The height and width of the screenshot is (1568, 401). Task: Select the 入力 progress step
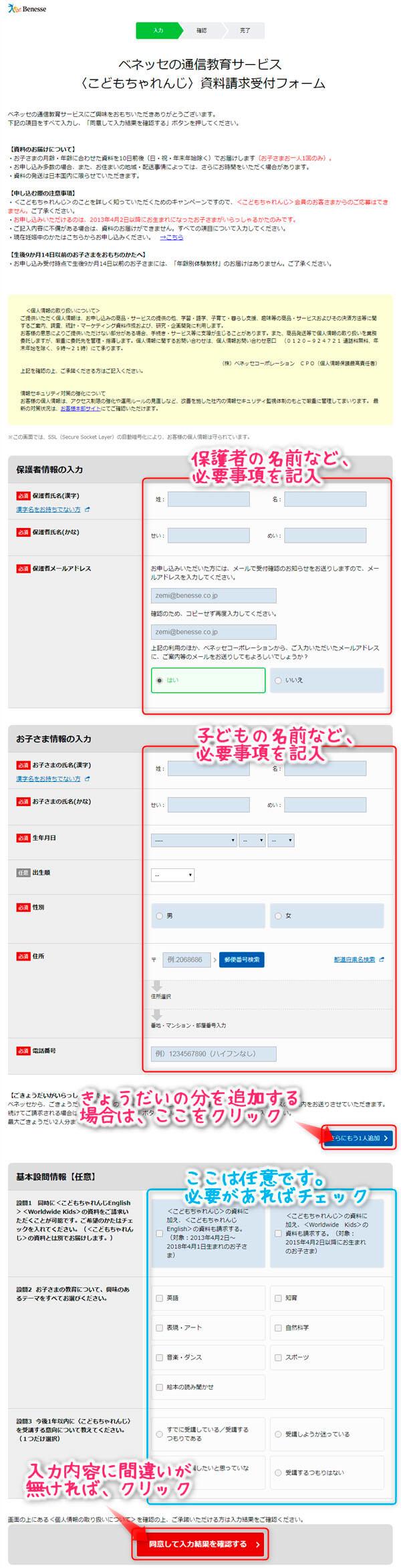tap(158, 30)
